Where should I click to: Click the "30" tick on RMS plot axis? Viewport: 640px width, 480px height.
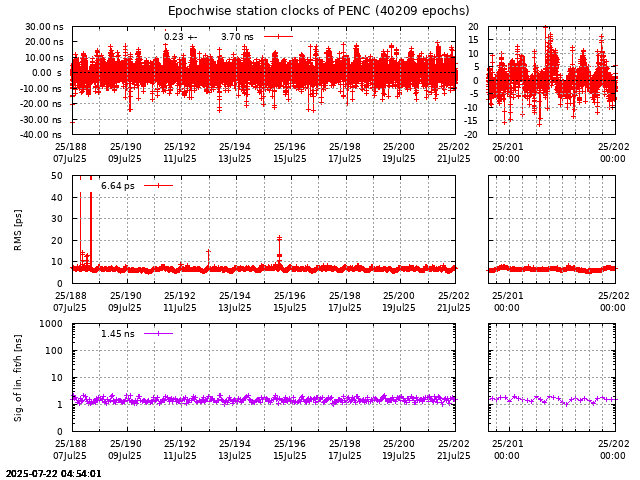pyautogui.click(x=57, y=219)
